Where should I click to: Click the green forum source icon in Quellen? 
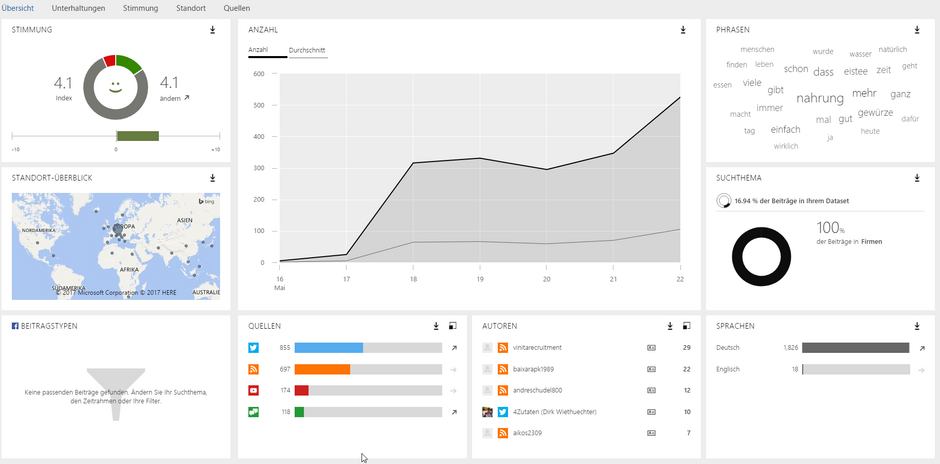point(254,412)
